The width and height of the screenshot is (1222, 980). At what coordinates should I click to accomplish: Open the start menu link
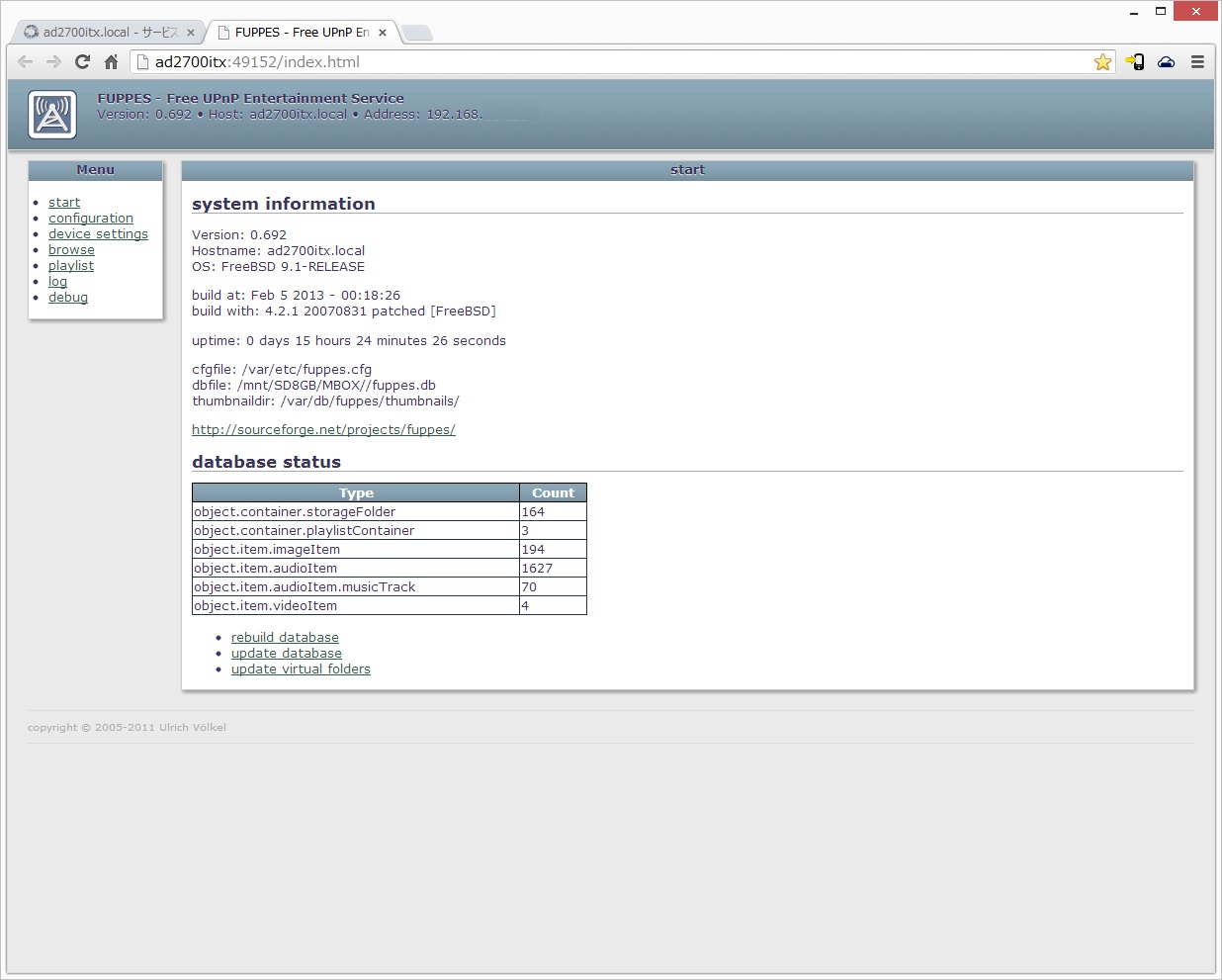64,203
